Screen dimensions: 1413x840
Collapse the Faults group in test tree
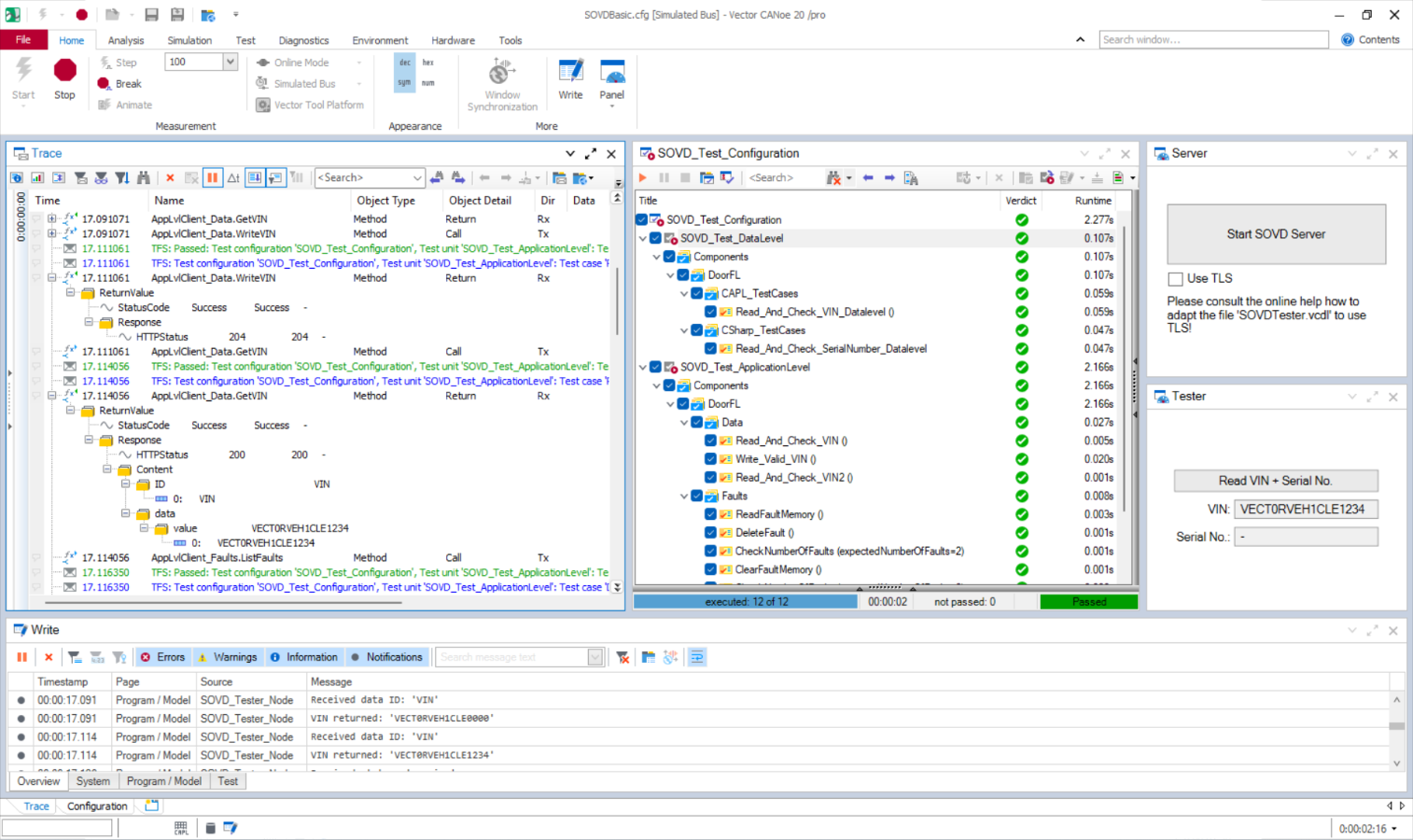[x=684, y=496]
